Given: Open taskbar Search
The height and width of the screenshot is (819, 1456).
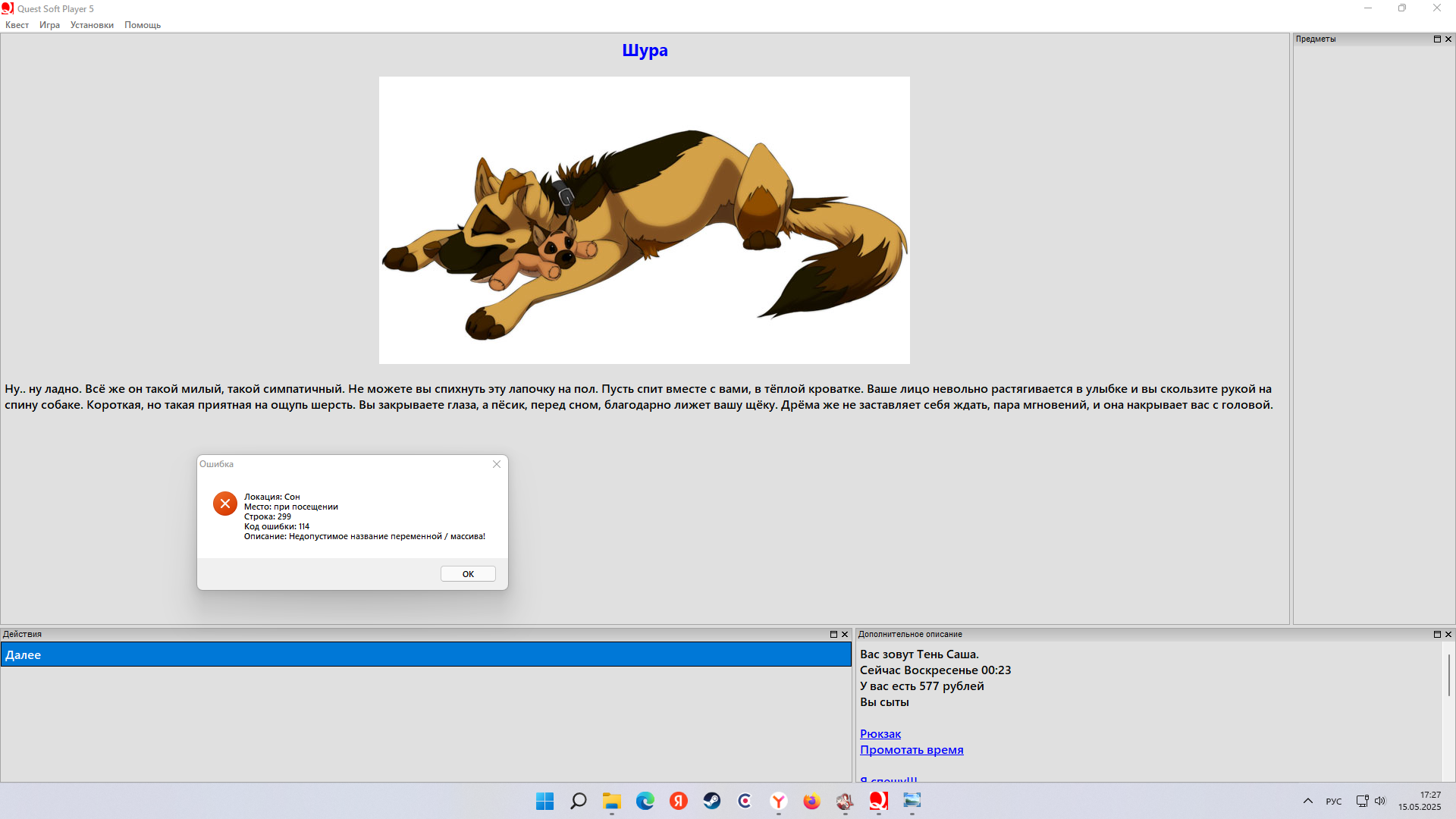Looking at the screenshot, I should [x=578, y=801].
